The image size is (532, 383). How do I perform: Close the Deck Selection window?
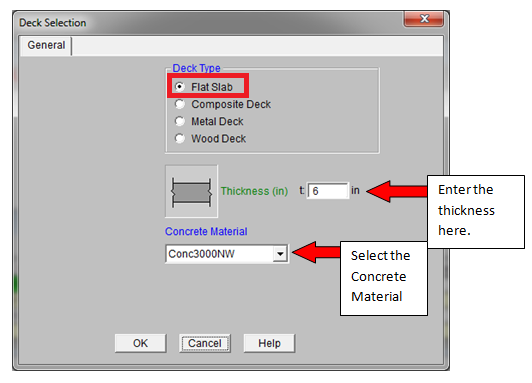point(424,19)
